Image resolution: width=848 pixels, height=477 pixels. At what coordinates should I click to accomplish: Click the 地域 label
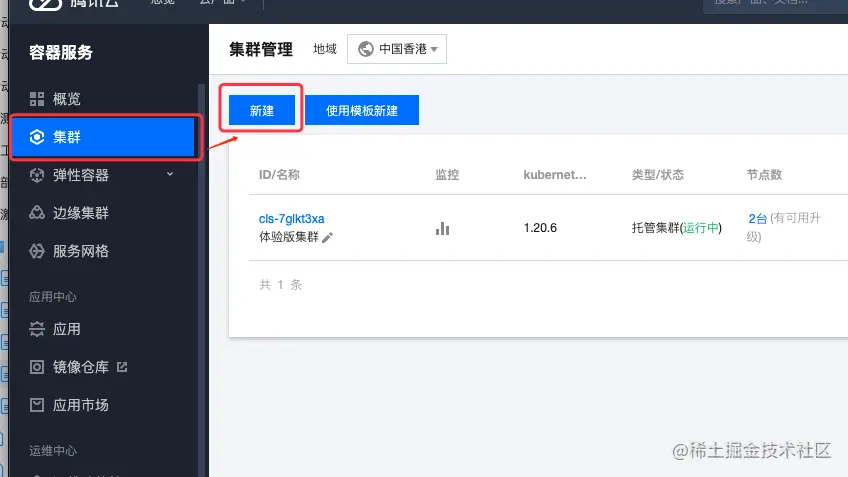325,49
